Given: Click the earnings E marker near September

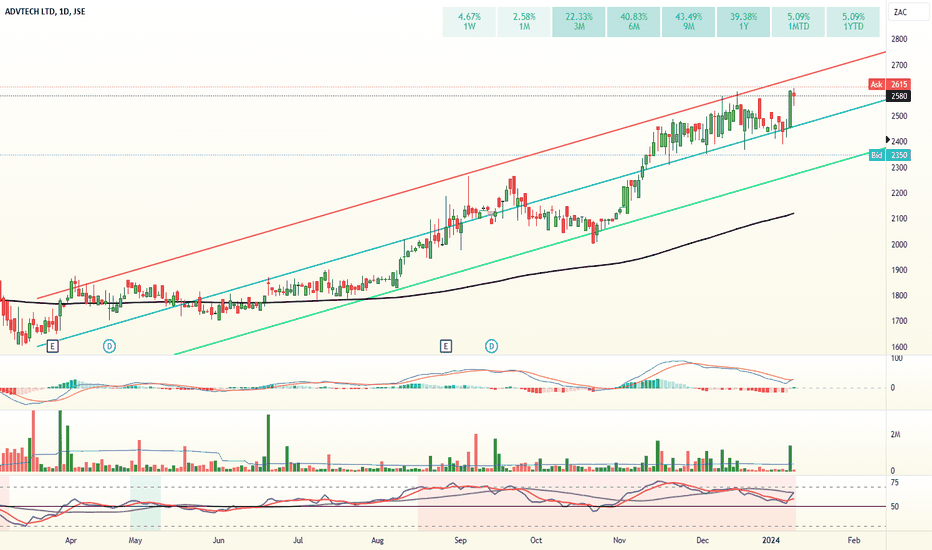Looking at the screenshot, I should (x=446, y=346).
